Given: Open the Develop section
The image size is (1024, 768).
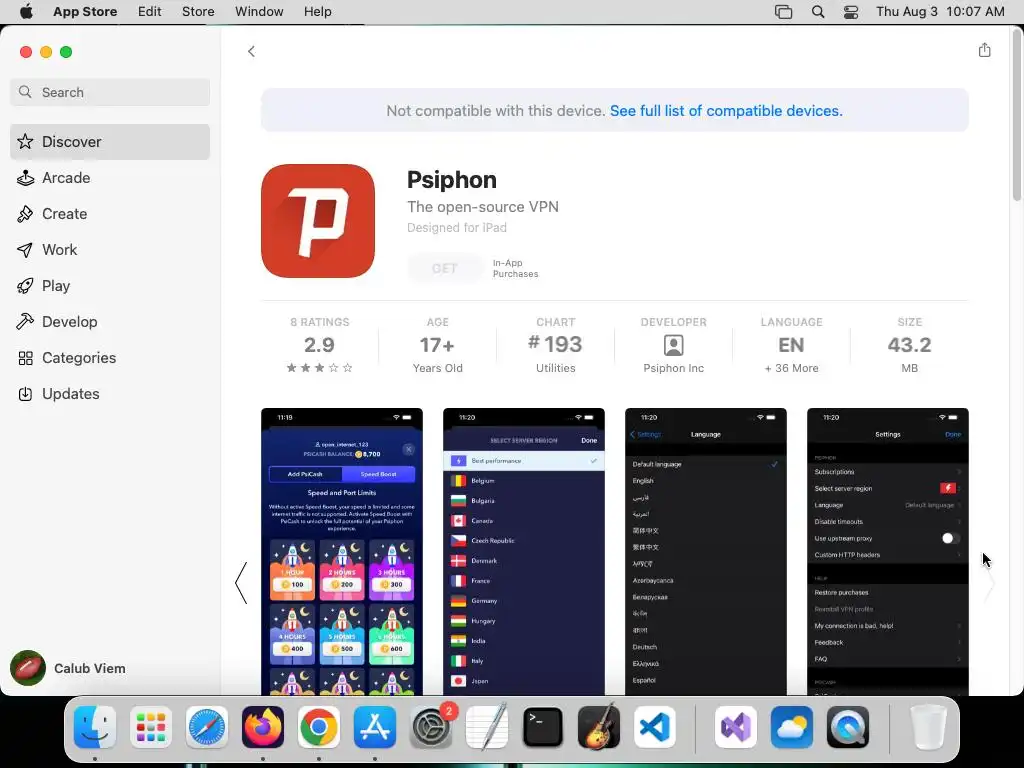Looking at the screenshot, I should (110, 321).
